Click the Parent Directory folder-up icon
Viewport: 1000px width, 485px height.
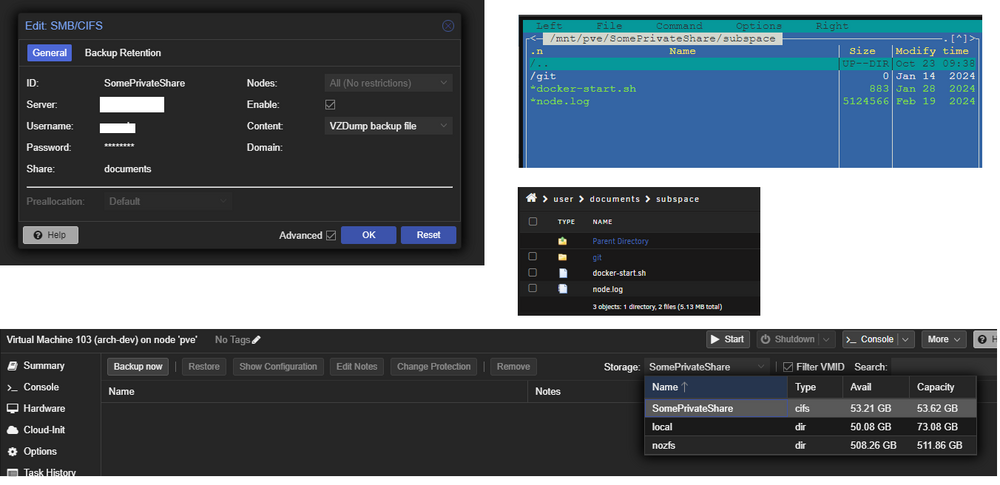coord(562,241)
